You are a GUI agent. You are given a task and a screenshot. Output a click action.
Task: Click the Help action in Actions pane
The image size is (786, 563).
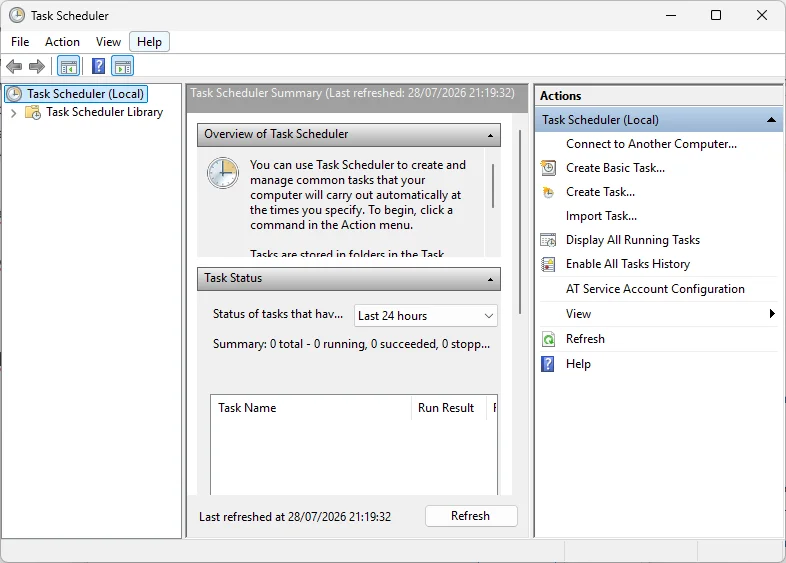pyautogui.click(x=578, y=364)
